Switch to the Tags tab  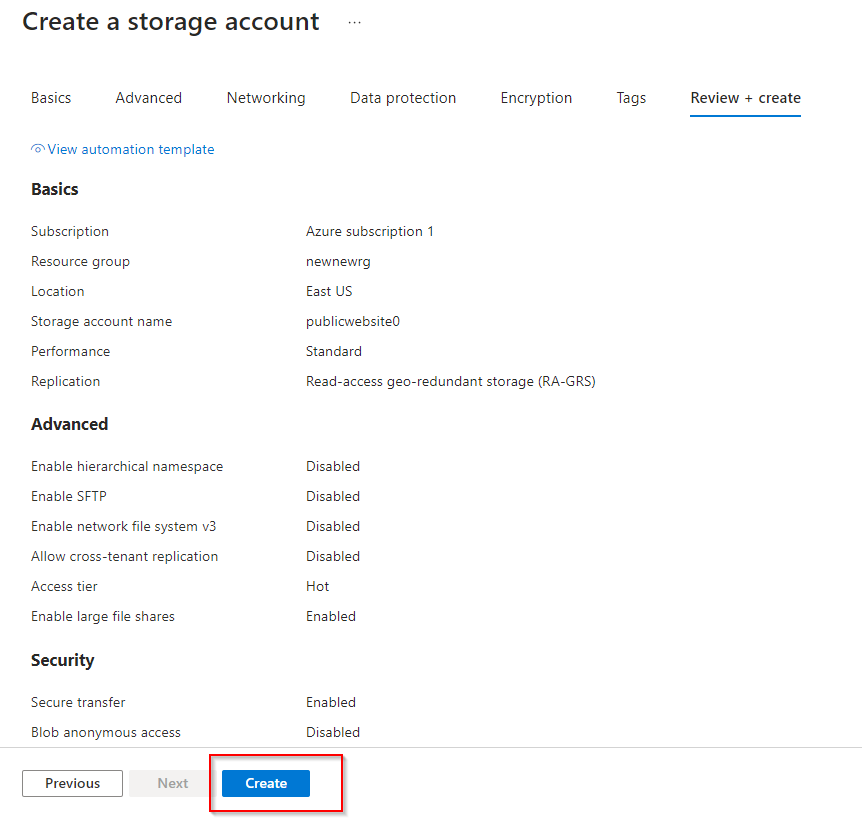click(x=631, y=98)
